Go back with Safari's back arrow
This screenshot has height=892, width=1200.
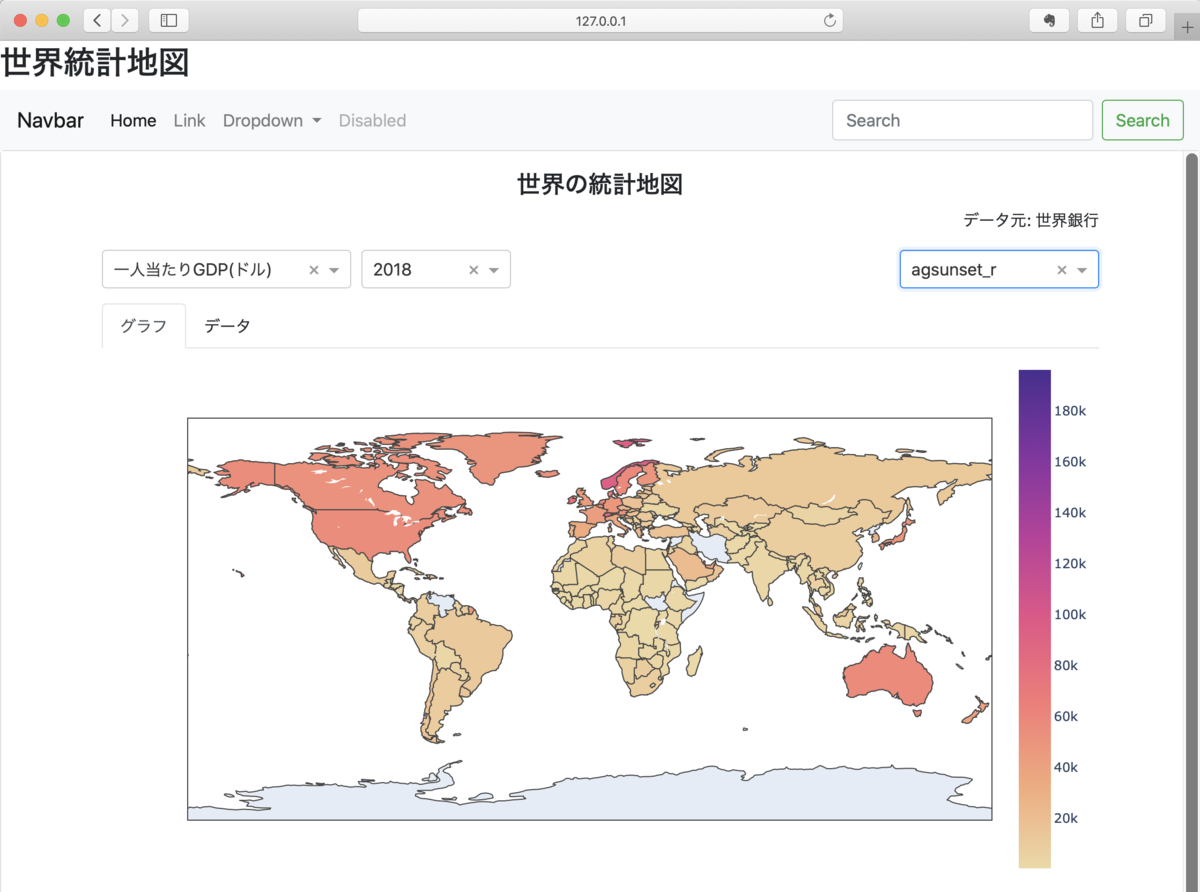pyautogui.click(x=97, y=20)
